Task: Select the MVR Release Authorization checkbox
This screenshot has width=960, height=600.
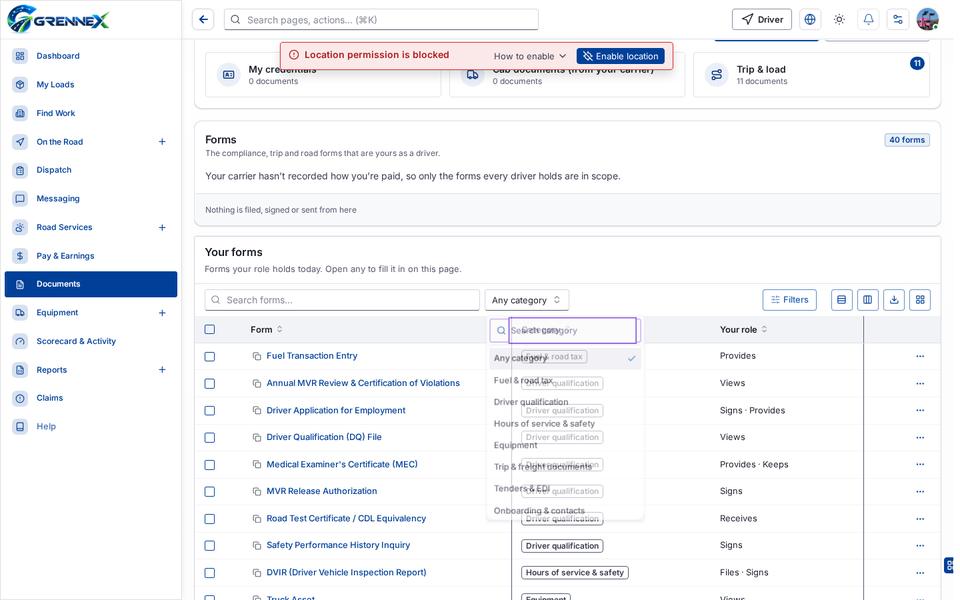Action: 210,492
